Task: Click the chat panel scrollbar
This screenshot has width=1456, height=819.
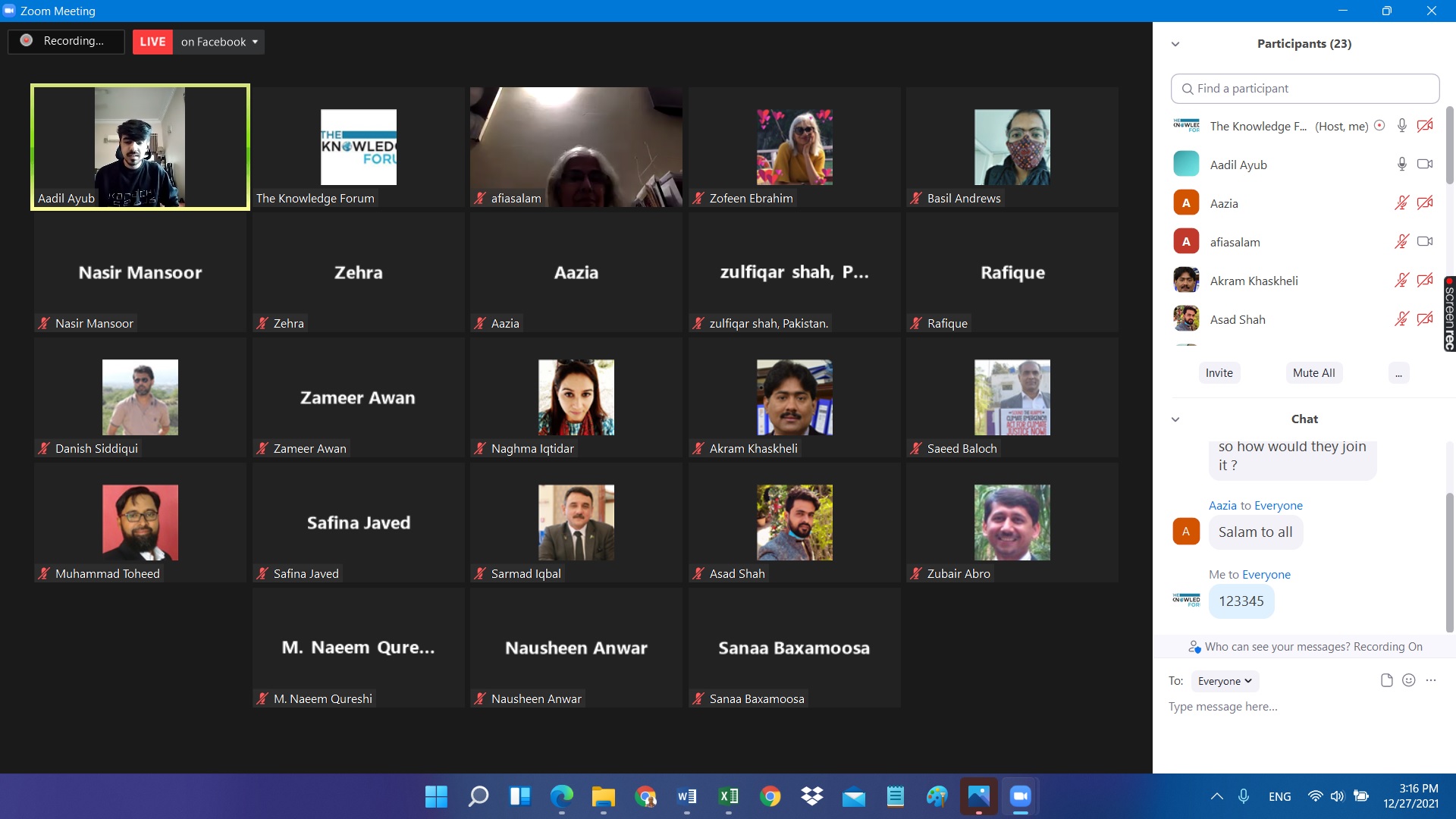Action: 1449,561
